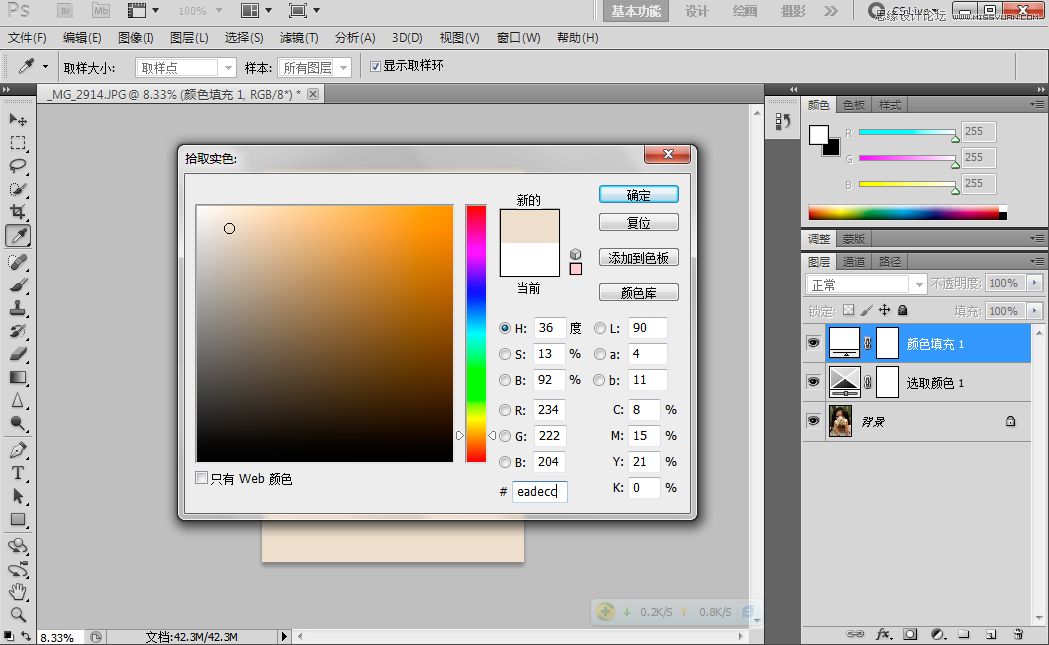Select the G green radio button

coord(504,436)
